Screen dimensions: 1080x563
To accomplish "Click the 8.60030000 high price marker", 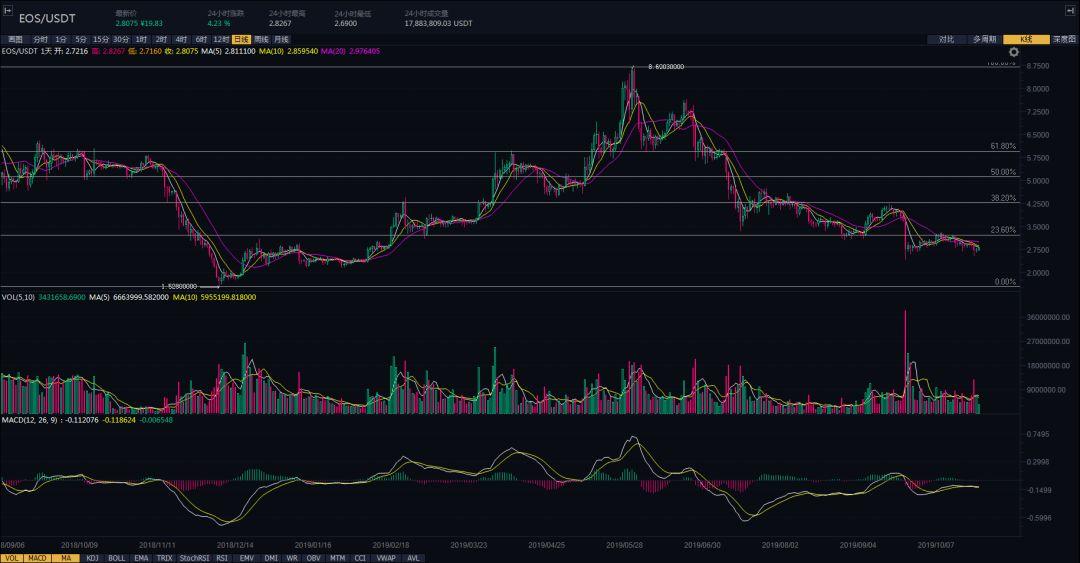I will (666, 67).
